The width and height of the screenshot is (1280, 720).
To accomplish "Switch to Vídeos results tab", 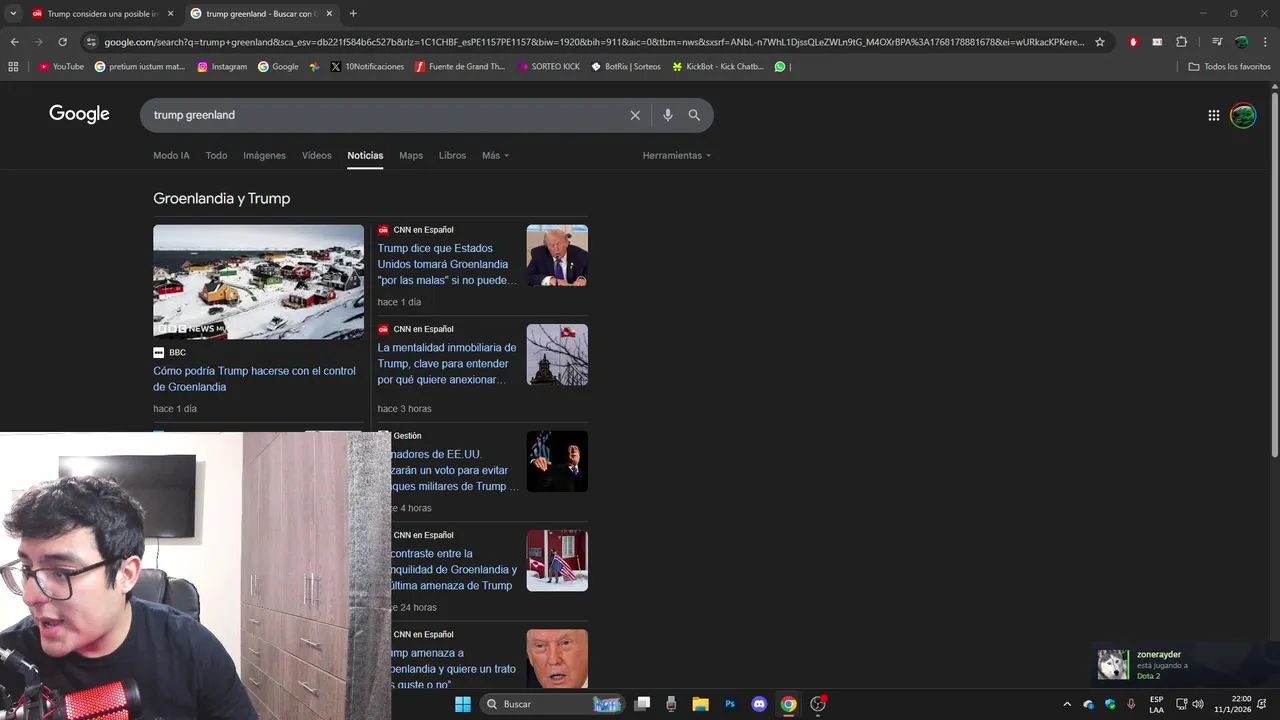I will pyautogui.click(x=317, y=155).
